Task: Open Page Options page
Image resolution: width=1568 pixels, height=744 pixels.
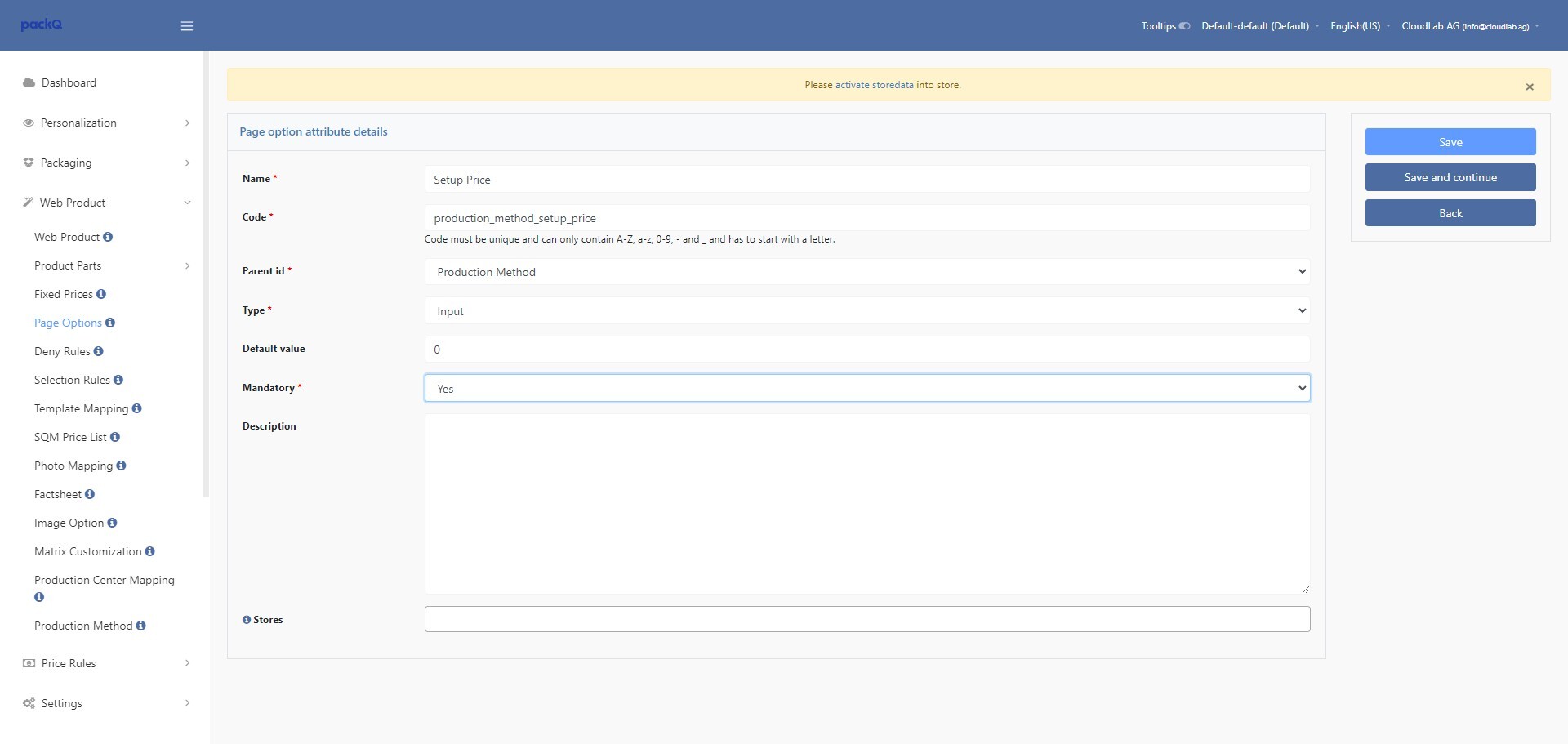Action: 68,323
